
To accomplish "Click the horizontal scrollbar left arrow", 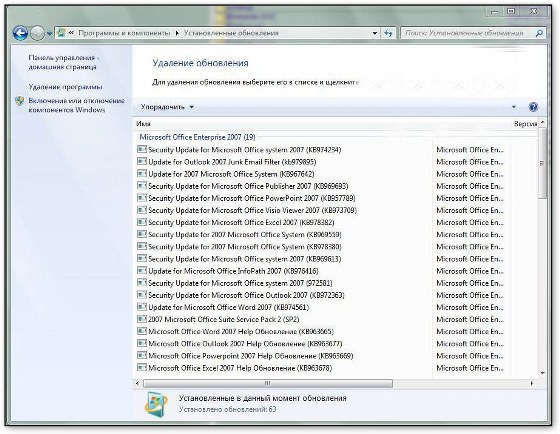I will (x=138, y=383).
